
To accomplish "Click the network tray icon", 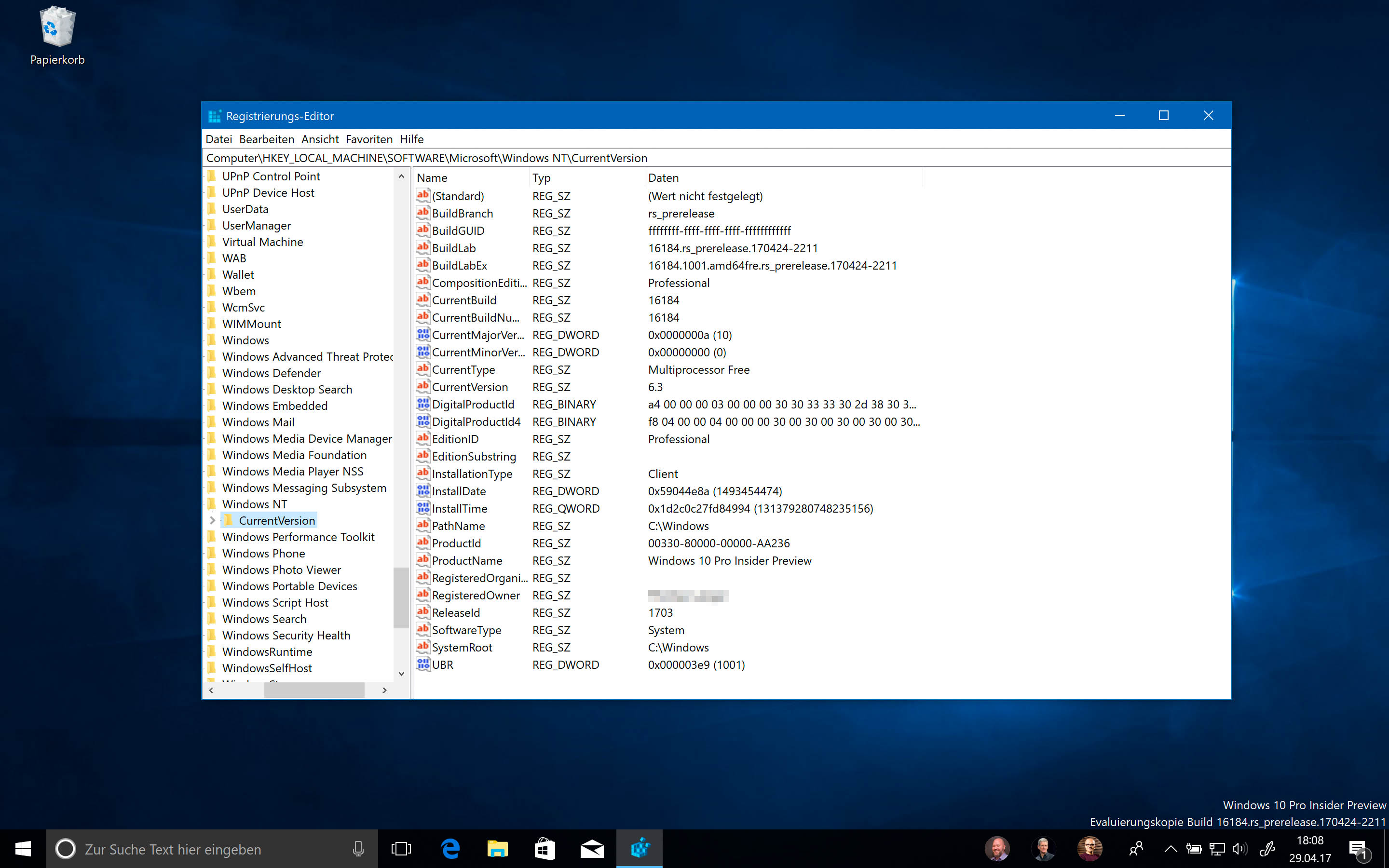I will [1217, 849].
